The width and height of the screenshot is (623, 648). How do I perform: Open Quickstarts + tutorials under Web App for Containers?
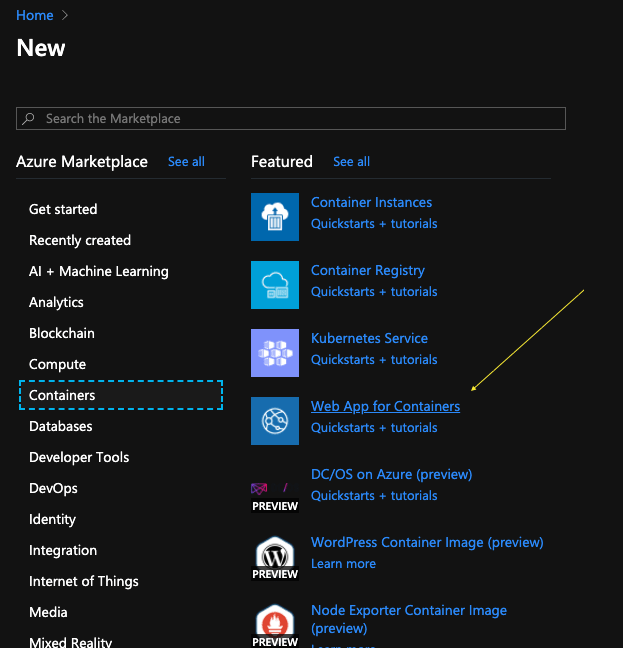point(374,428)
